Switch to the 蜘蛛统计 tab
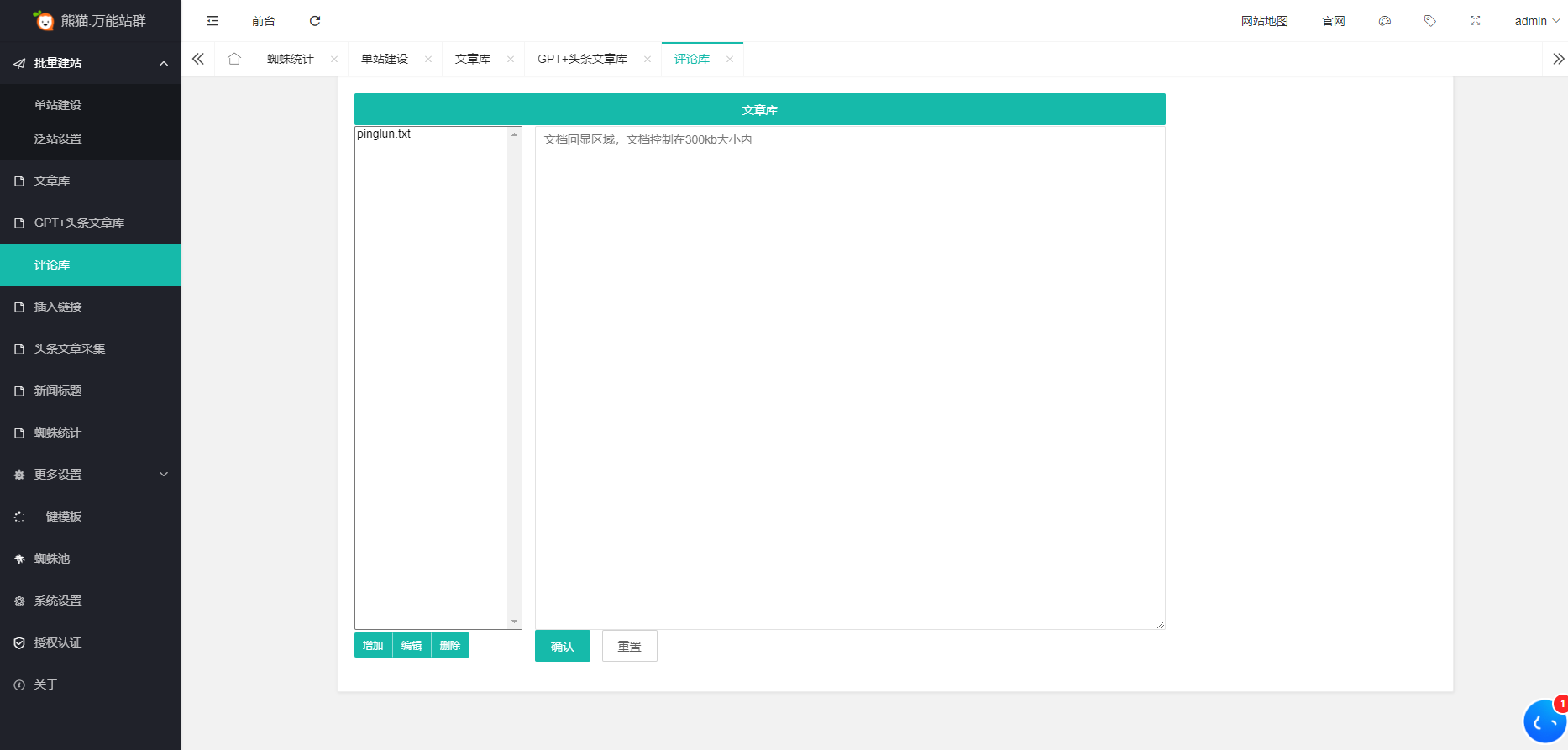The width and height of the screenshot is (1568, 750). point(291,59)
